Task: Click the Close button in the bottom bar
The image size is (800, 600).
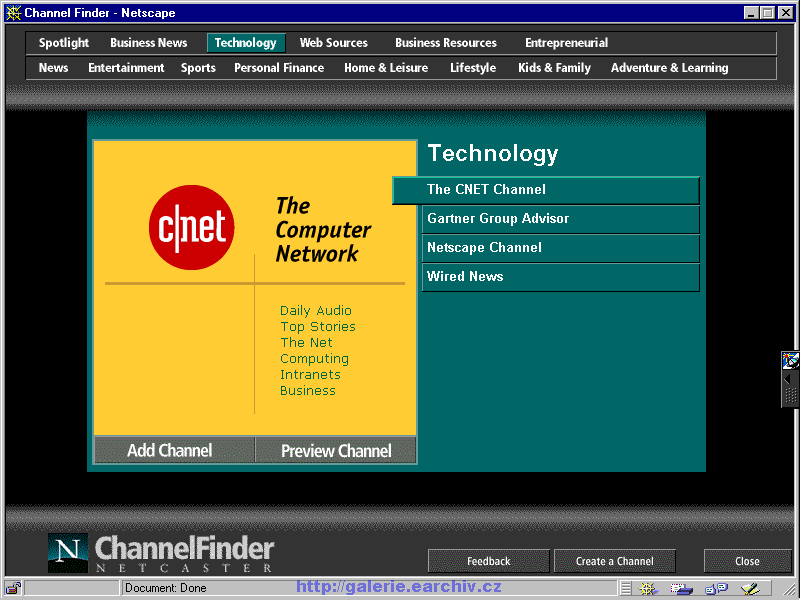Action: click(x=747, y=561)
